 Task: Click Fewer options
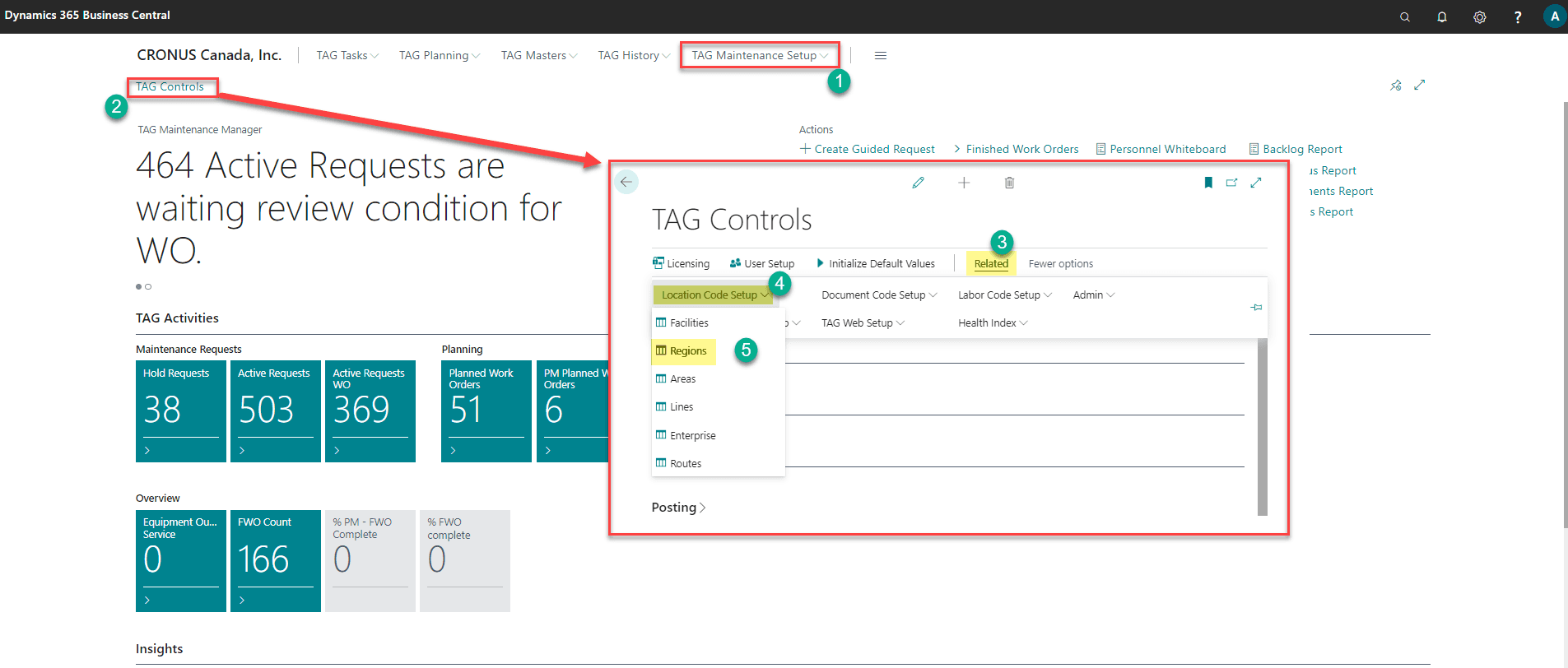point(1061,263)
